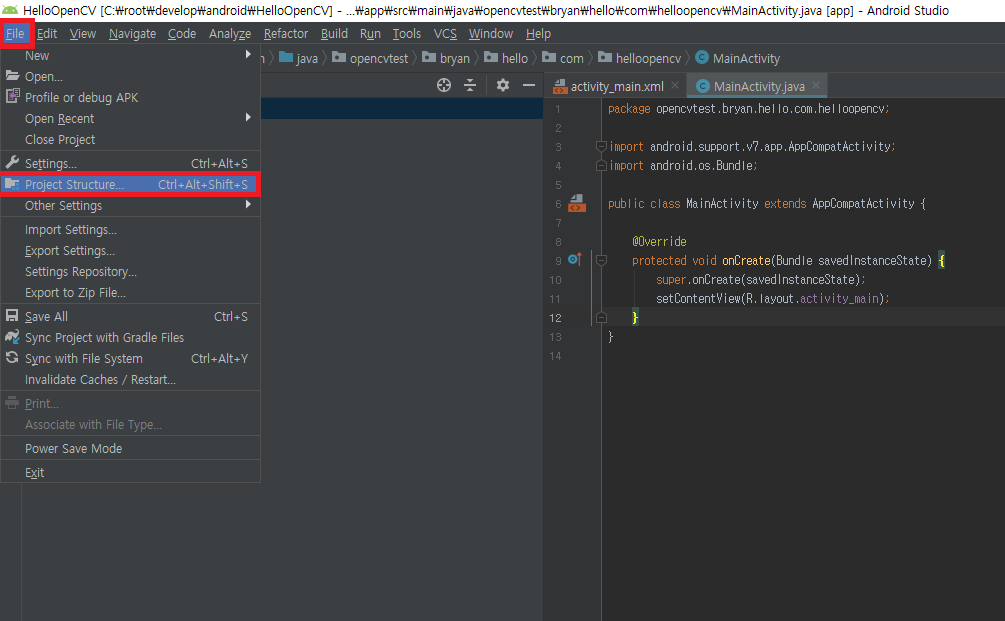Select Profile or debug APK
This screenshot has width=1005, height=621.
130,97
